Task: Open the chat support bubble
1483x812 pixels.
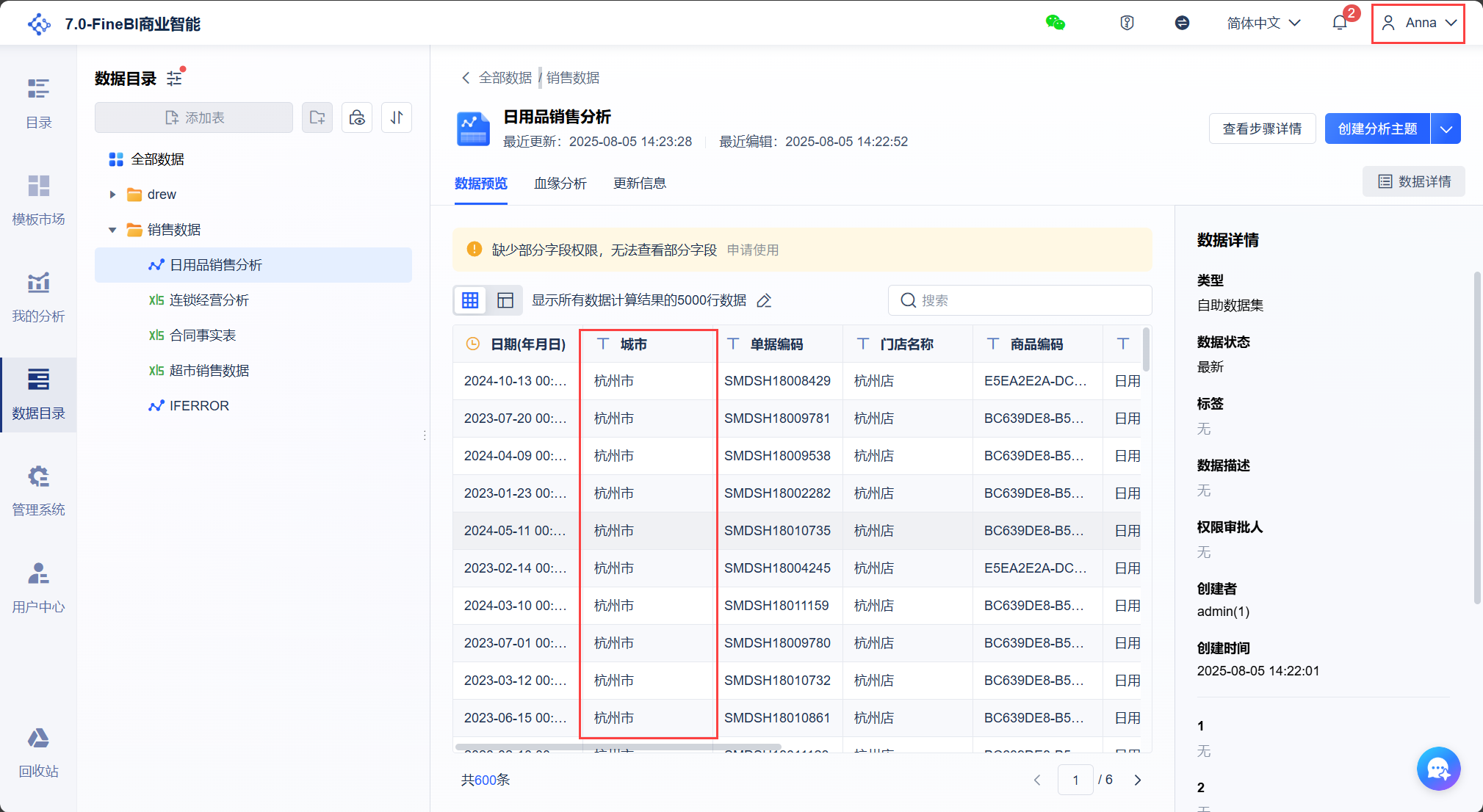Action: click(x=1437, y=769)
